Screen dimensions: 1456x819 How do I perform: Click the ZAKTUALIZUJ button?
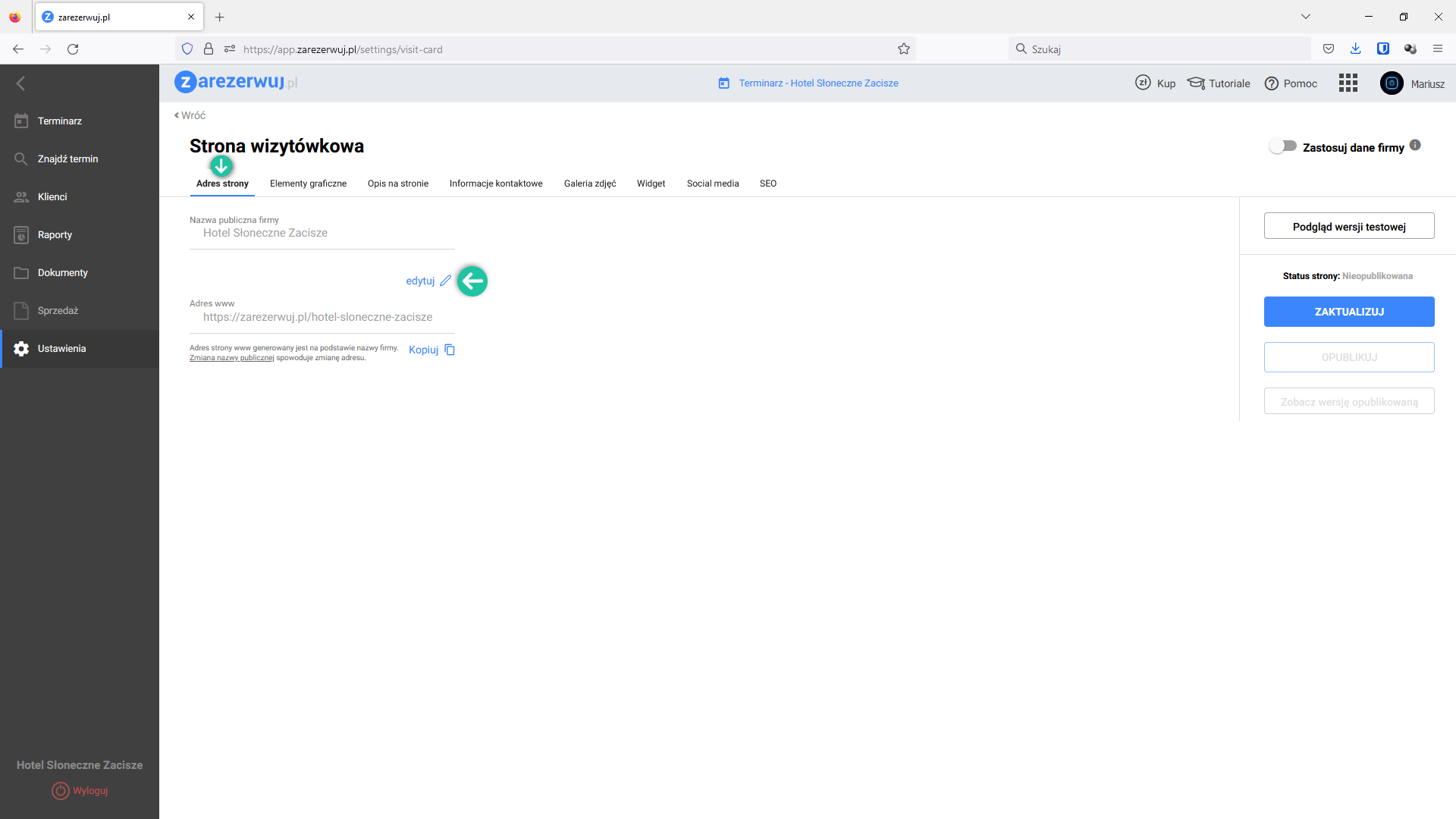[1348, 312]
